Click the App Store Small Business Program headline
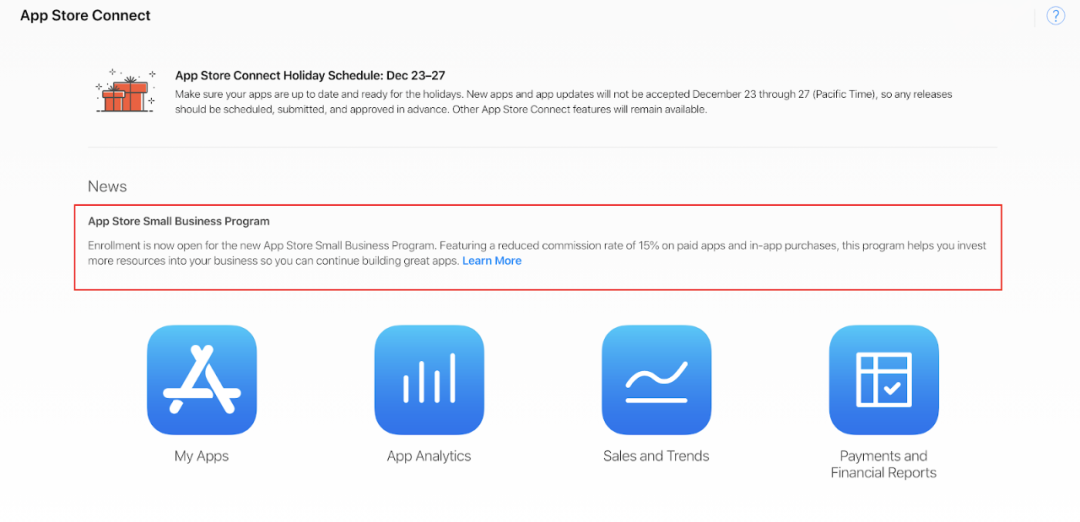This screenshot has width=1080, height=522. coord(178,222)
